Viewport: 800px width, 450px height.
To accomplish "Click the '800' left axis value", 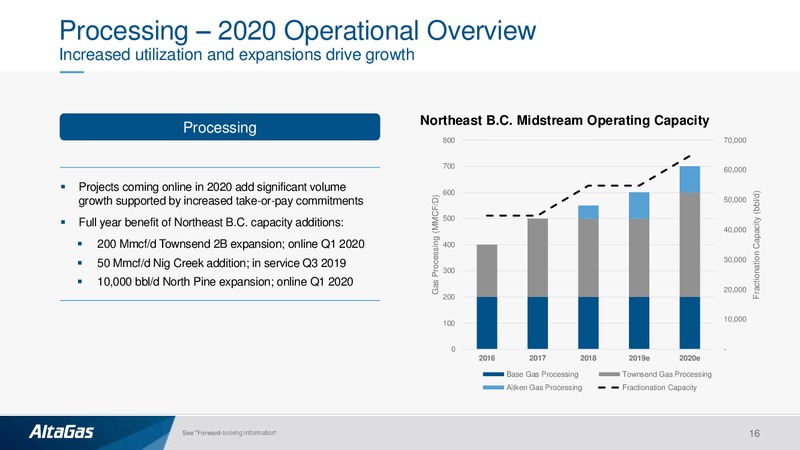I will pyautogui.click(x=449, y=140).
